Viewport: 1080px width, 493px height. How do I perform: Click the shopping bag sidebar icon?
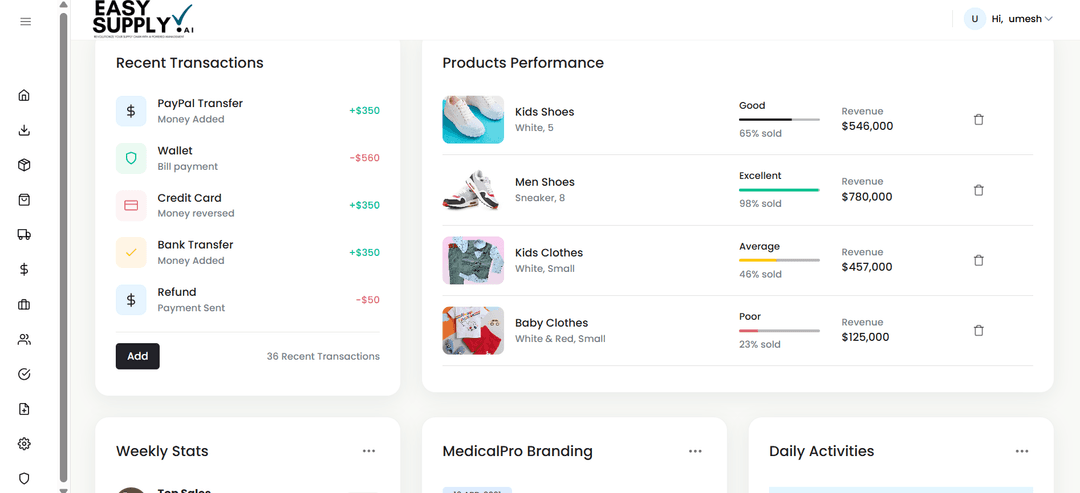pos(24,200)
